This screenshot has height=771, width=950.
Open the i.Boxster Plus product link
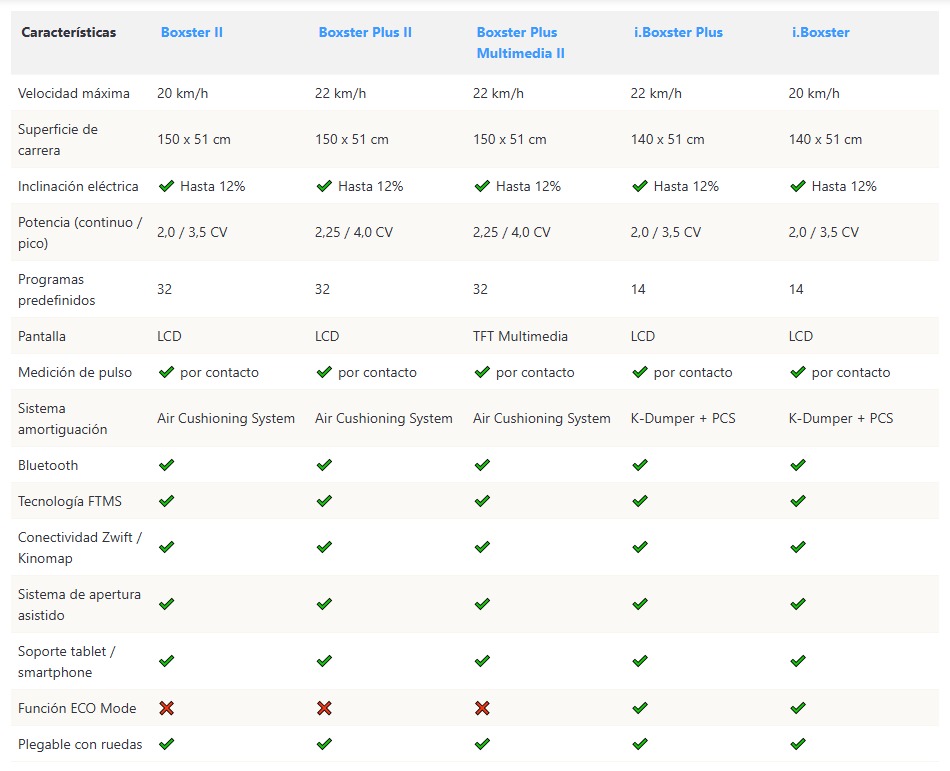coord(678,32)
